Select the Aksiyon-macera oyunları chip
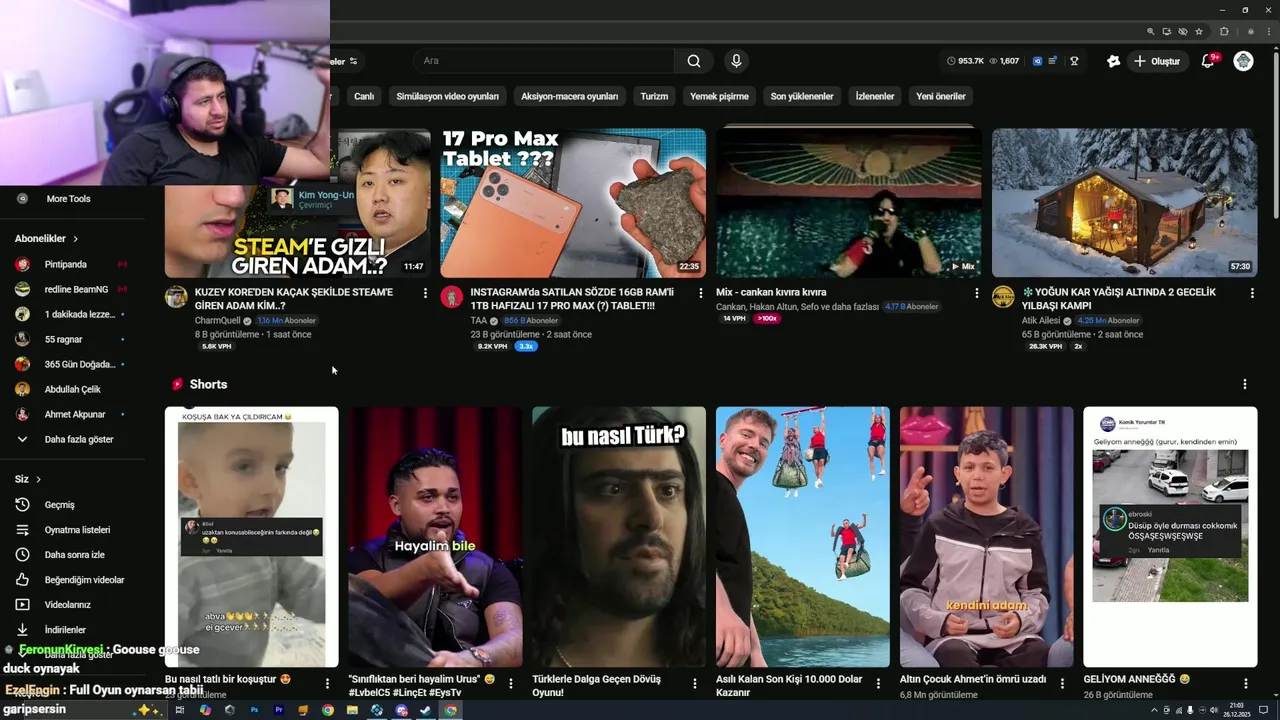Viewport: 1280px width, 720px height. (x=569, y=96)
